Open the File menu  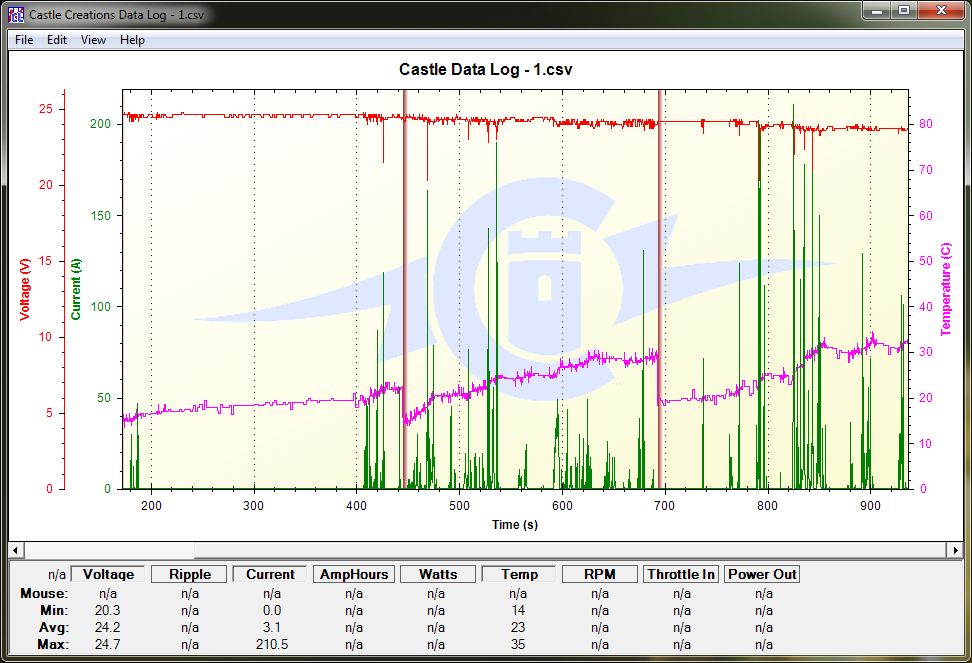coord(24,40)
